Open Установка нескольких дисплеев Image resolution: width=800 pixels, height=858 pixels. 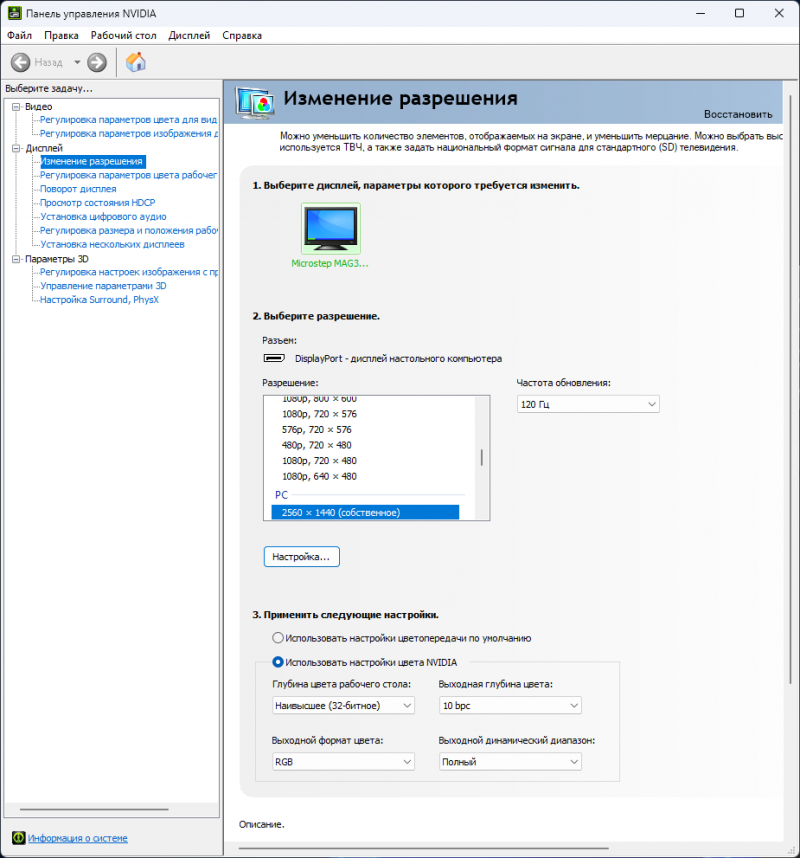[x=112, y=244]
